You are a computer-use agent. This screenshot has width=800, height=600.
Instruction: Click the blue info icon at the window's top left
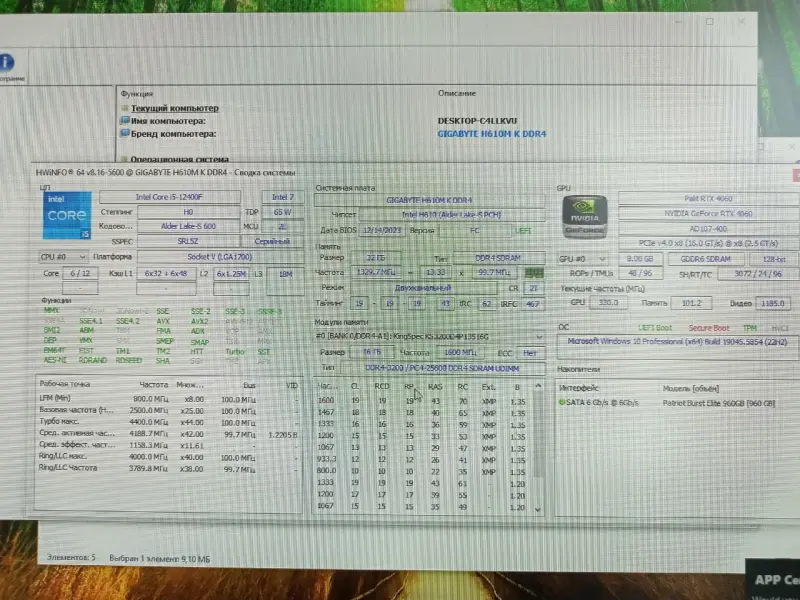point(7,62)
